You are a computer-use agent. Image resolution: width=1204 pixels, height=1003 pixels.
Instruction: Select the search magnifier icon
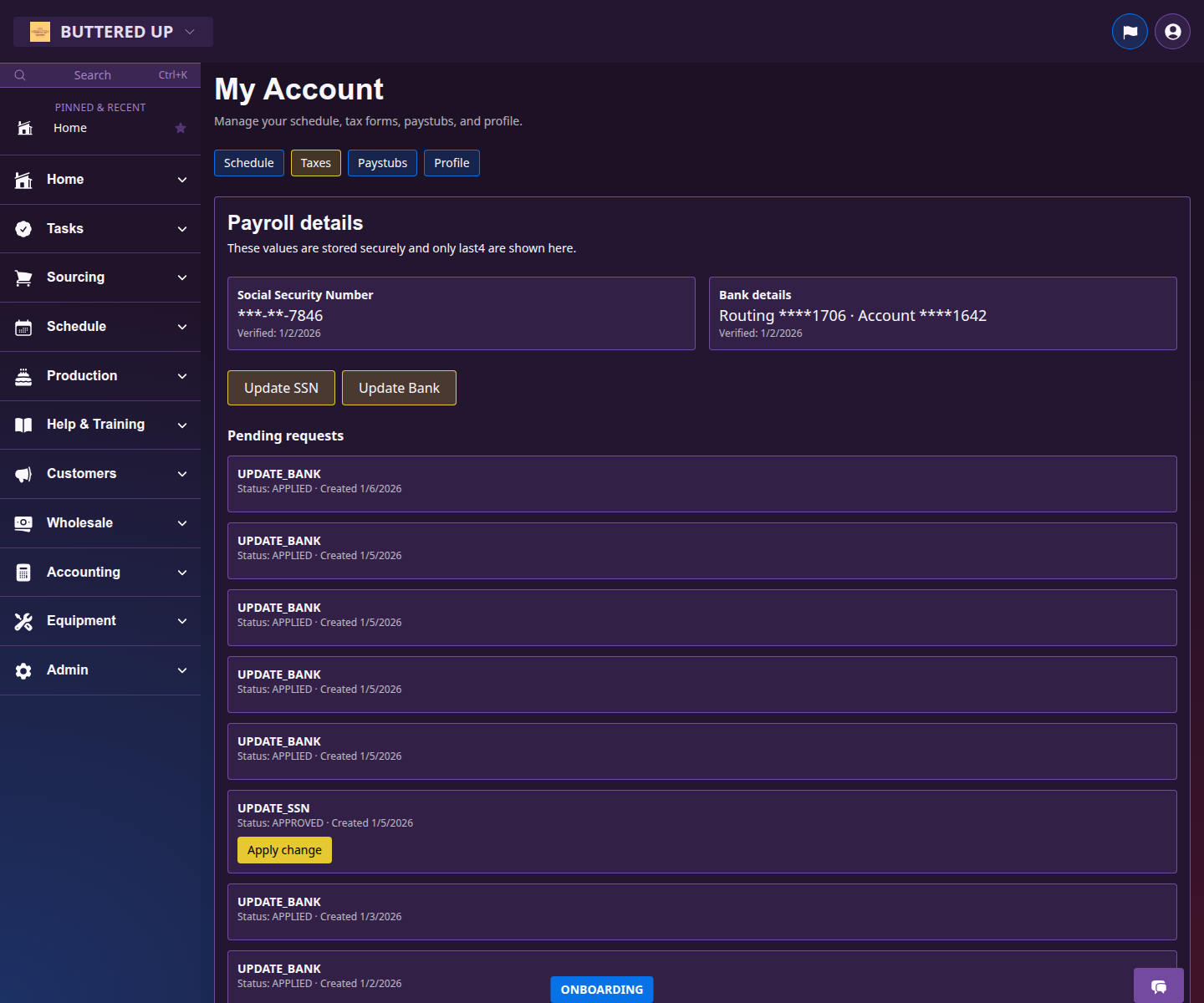(20, 74)
